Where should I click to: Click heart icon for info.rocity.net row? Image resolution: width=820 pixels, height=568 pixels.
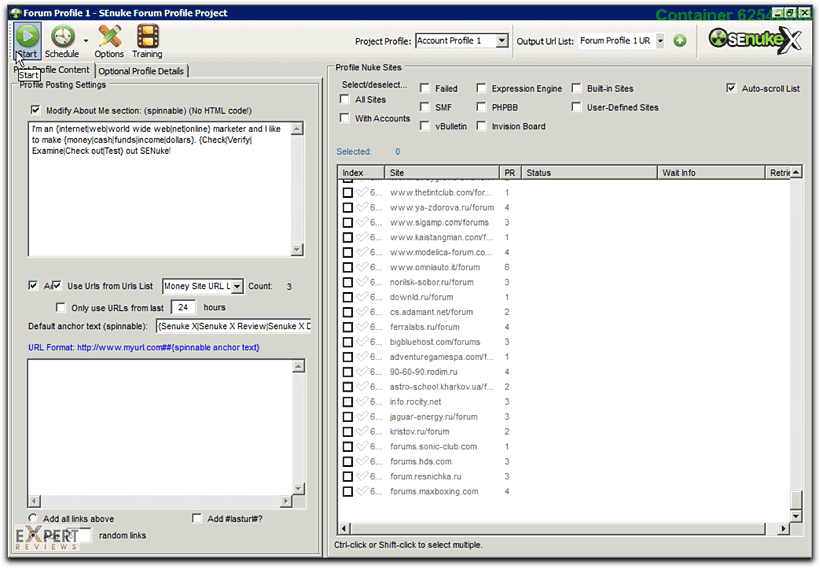tap(362, 402)
